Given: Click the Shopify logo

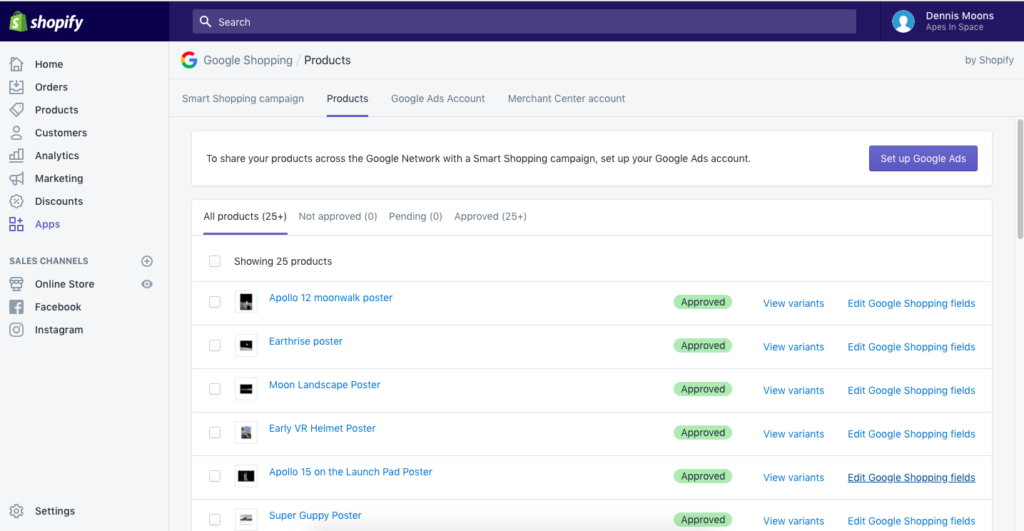Looking at the screenshot, I should 46,22.
